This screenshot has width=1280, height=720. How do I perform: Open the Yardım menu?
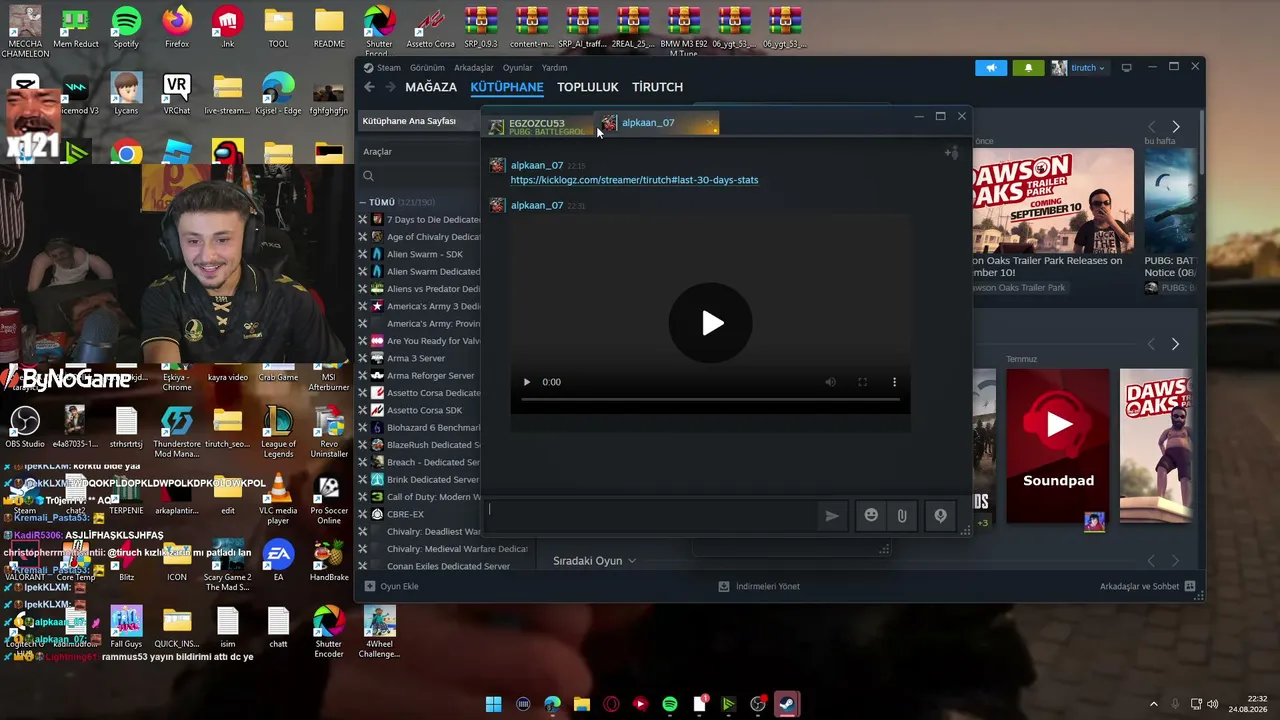[x=554, y=68]
